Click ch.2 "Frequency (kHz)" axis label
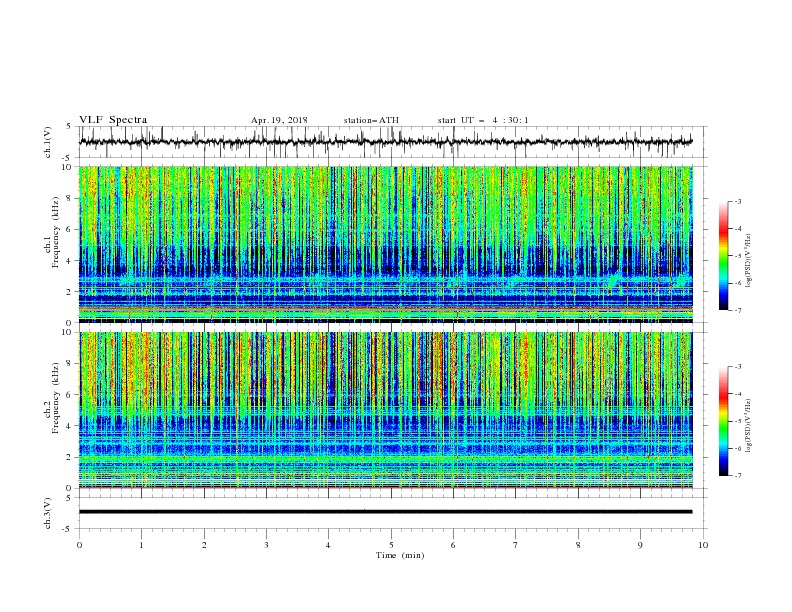 tap(56, 398)
